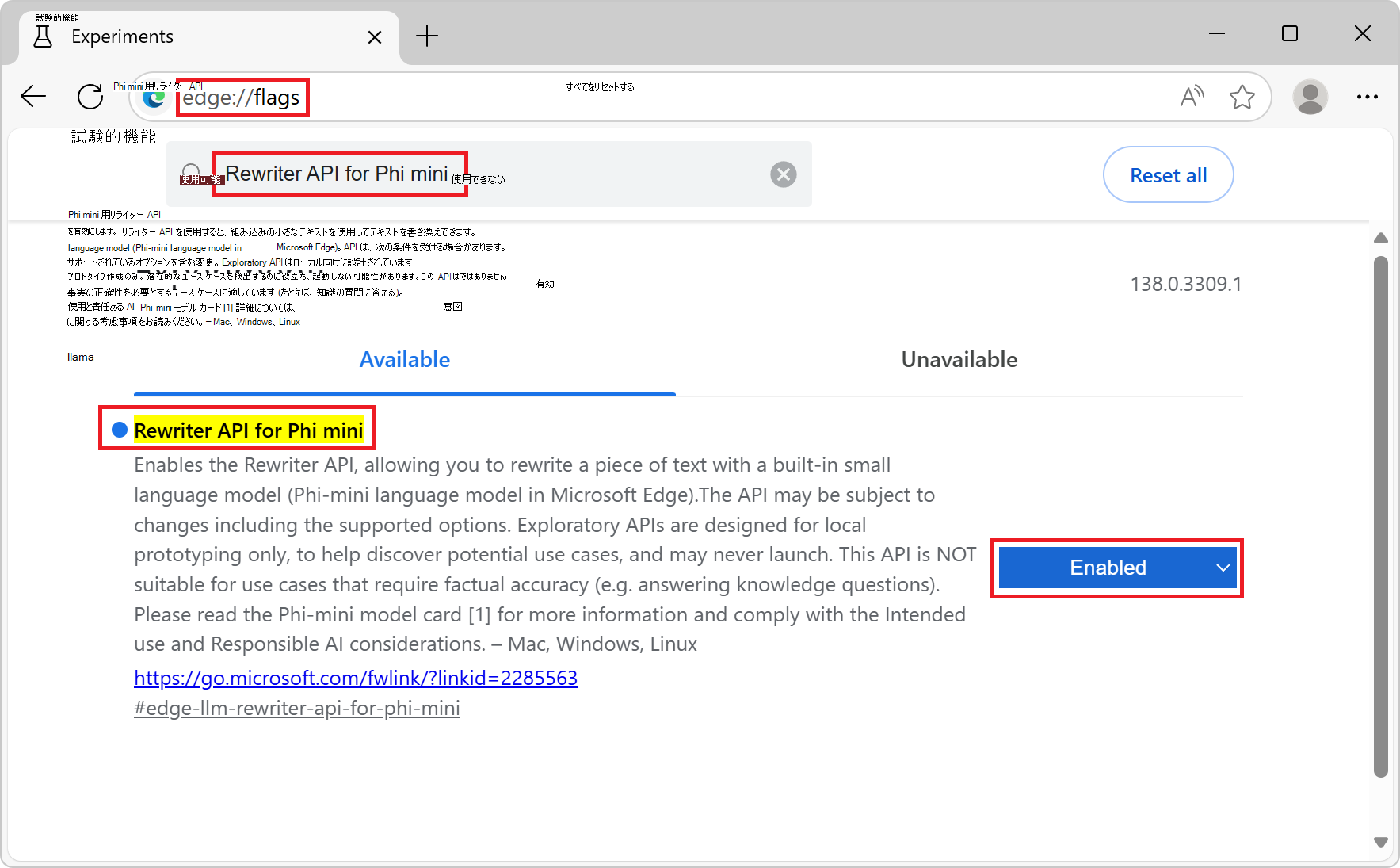Close the Experiments tab

pyautogui.click(x=375, y=37)
